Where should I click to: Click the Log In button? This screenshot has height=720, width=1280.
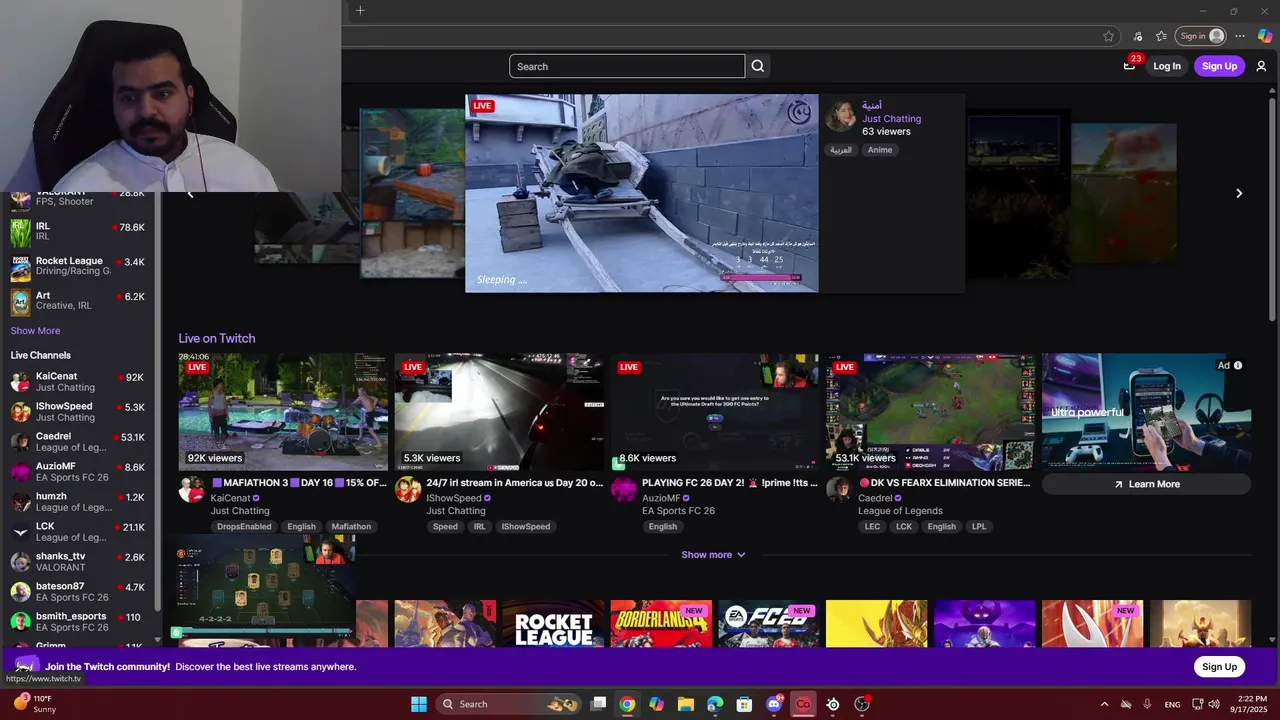pyautogui.click(x=1167, y=66)
